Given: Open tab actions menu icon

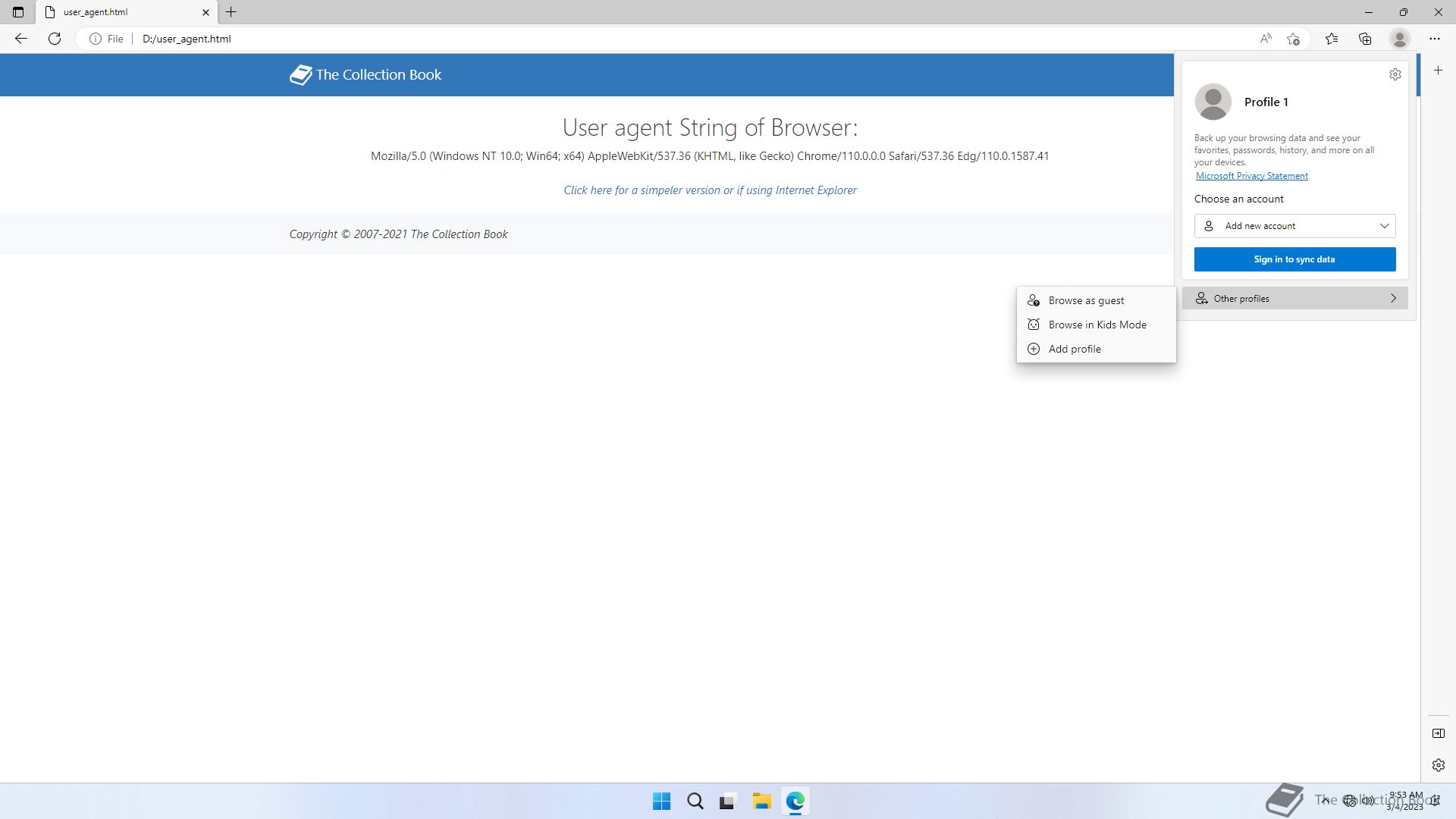Looking at the screenshot, I should pos(18,12).
